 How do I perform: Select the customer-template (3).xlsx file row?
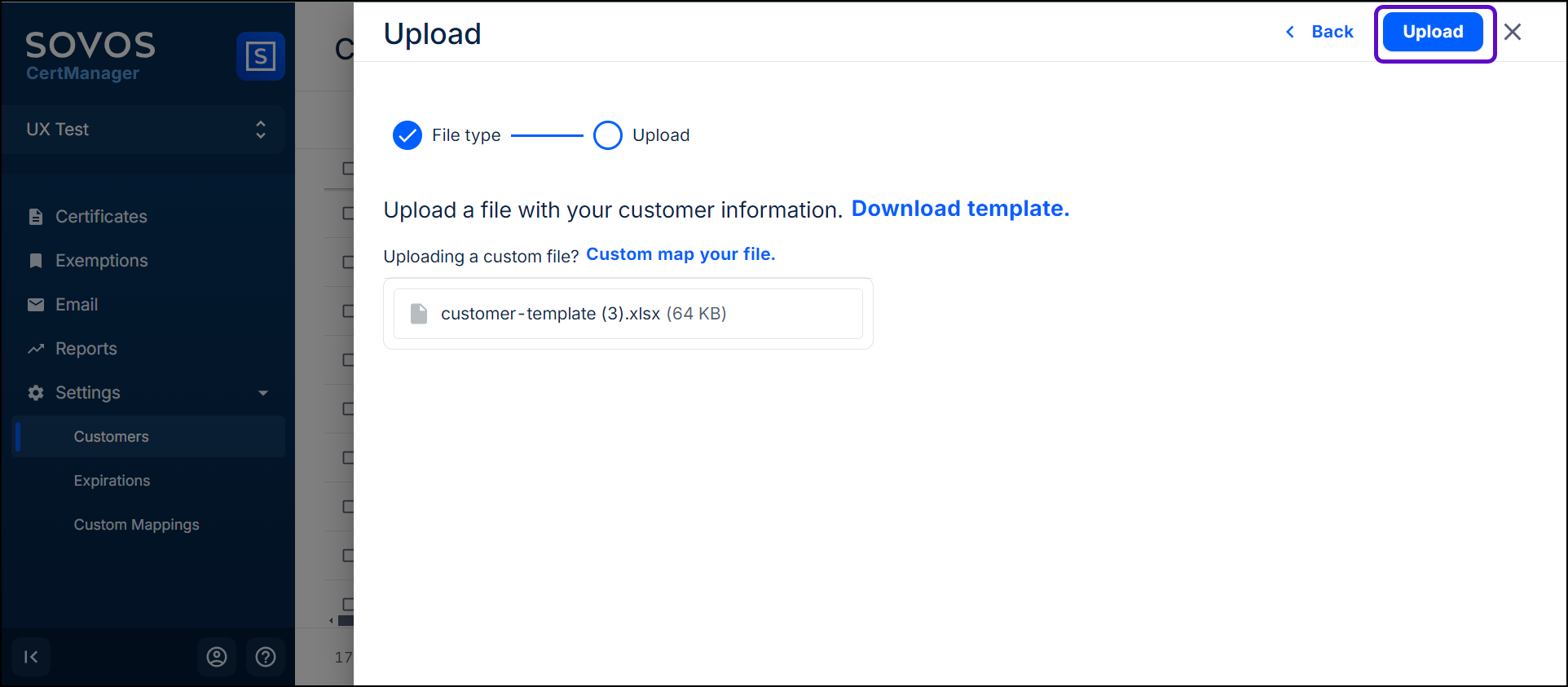628,314
